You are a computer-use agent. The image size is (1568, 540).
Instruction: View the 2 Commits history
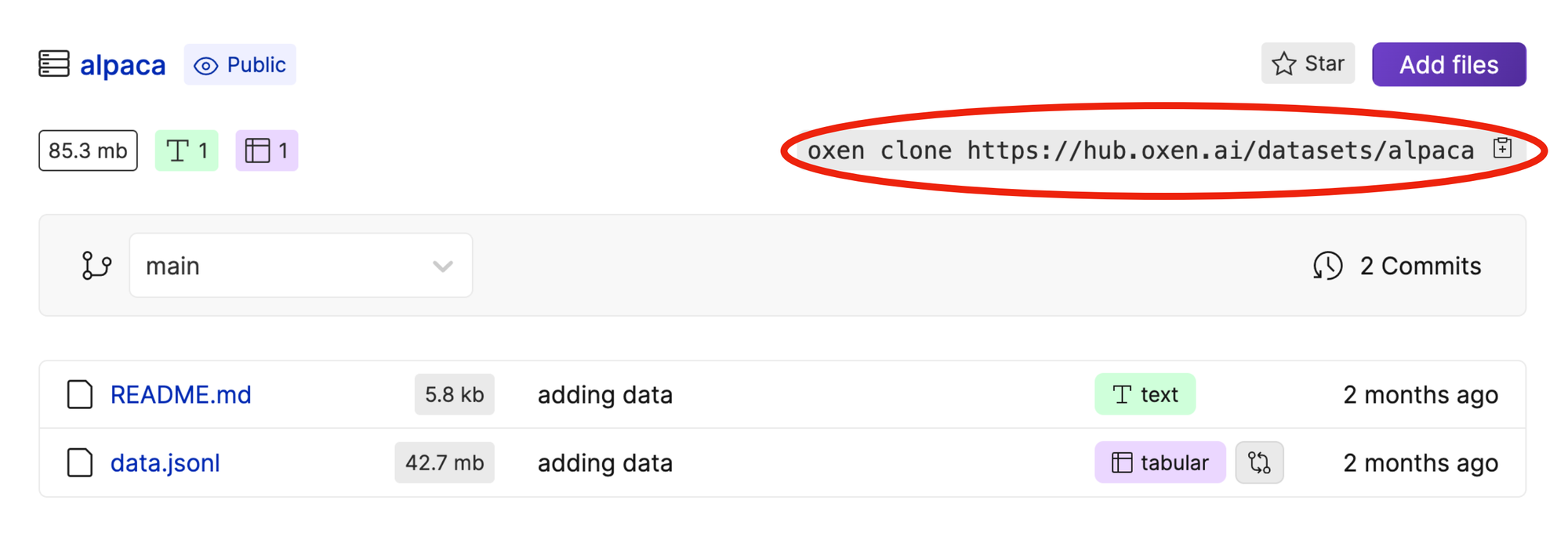(1421, 266)
